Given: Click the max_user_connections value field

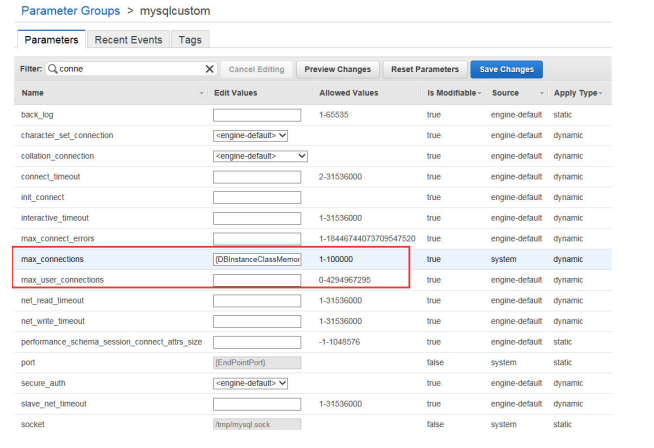Looking at the screenshot, I should click(x=257, y=280).
